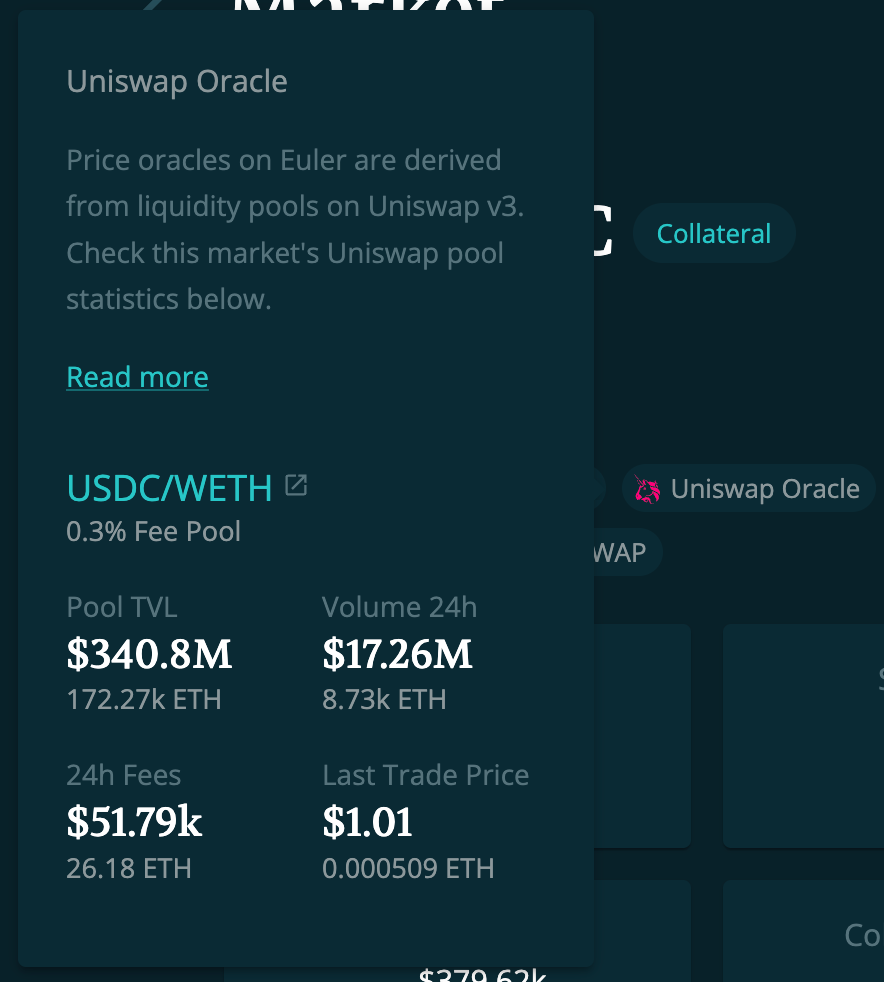The image size is (884, 982).
Task: Click the Uniswap Oracle popup heading
Action: (177, 81)
